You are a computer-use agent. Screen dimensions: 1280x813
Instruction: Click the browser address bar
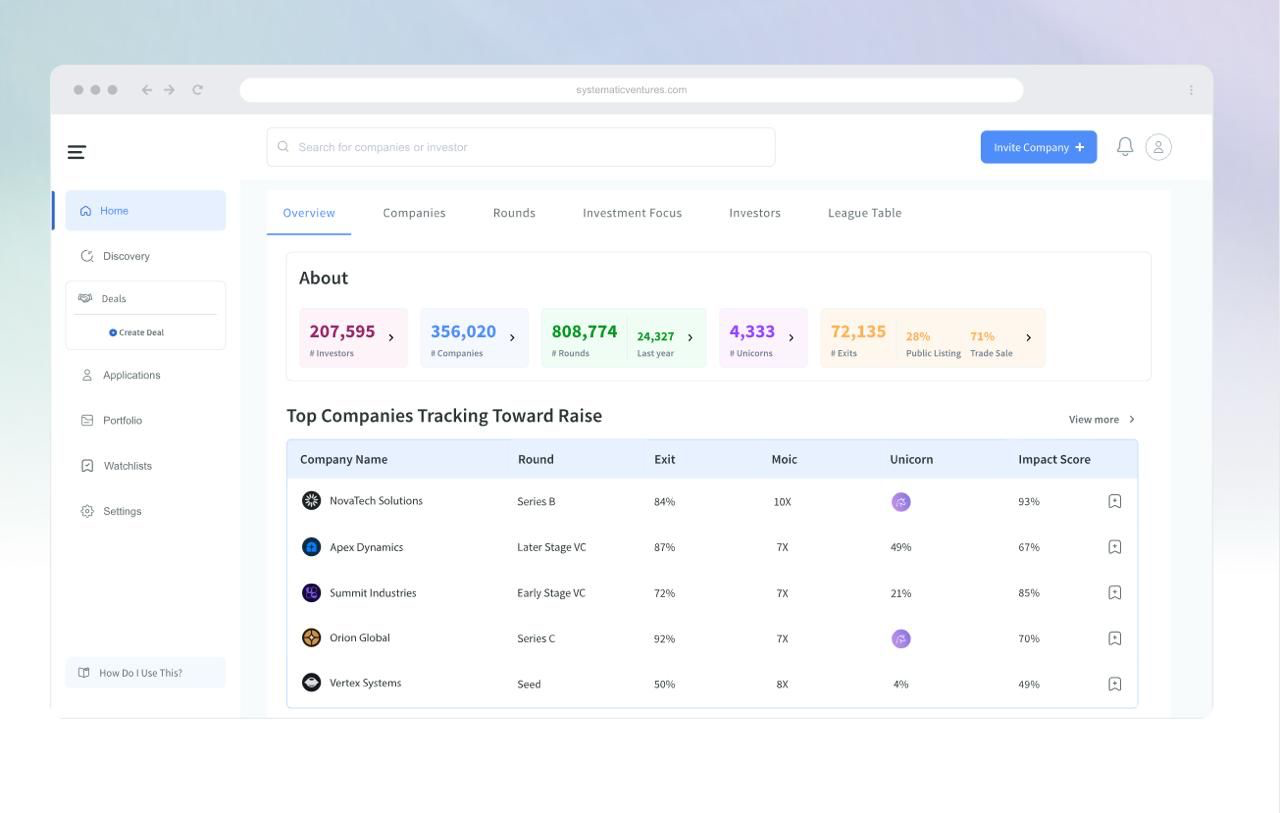point(632,90)
